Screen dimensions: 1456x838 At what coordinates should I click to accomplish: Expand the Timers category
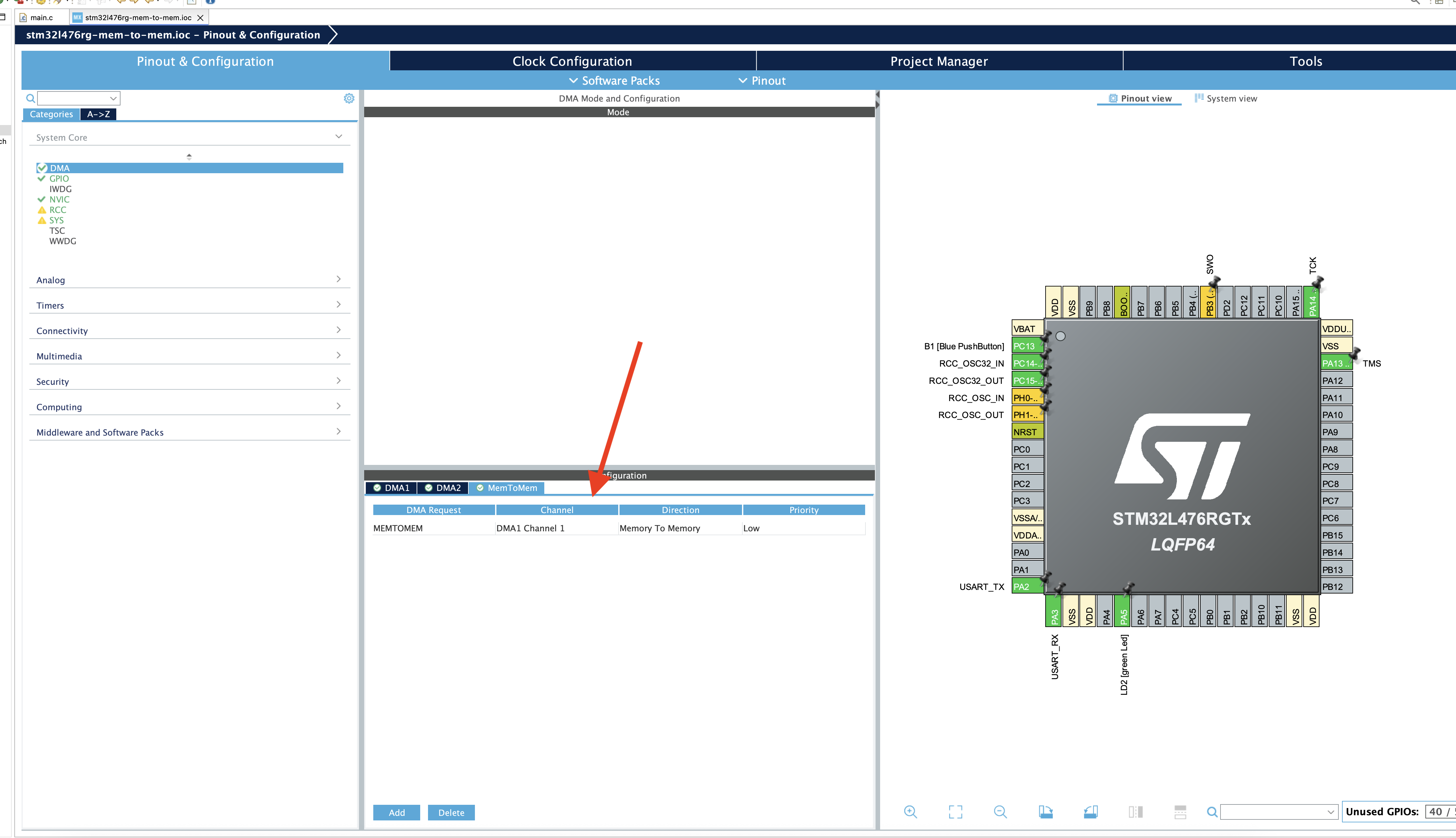(x=189, y=305)
